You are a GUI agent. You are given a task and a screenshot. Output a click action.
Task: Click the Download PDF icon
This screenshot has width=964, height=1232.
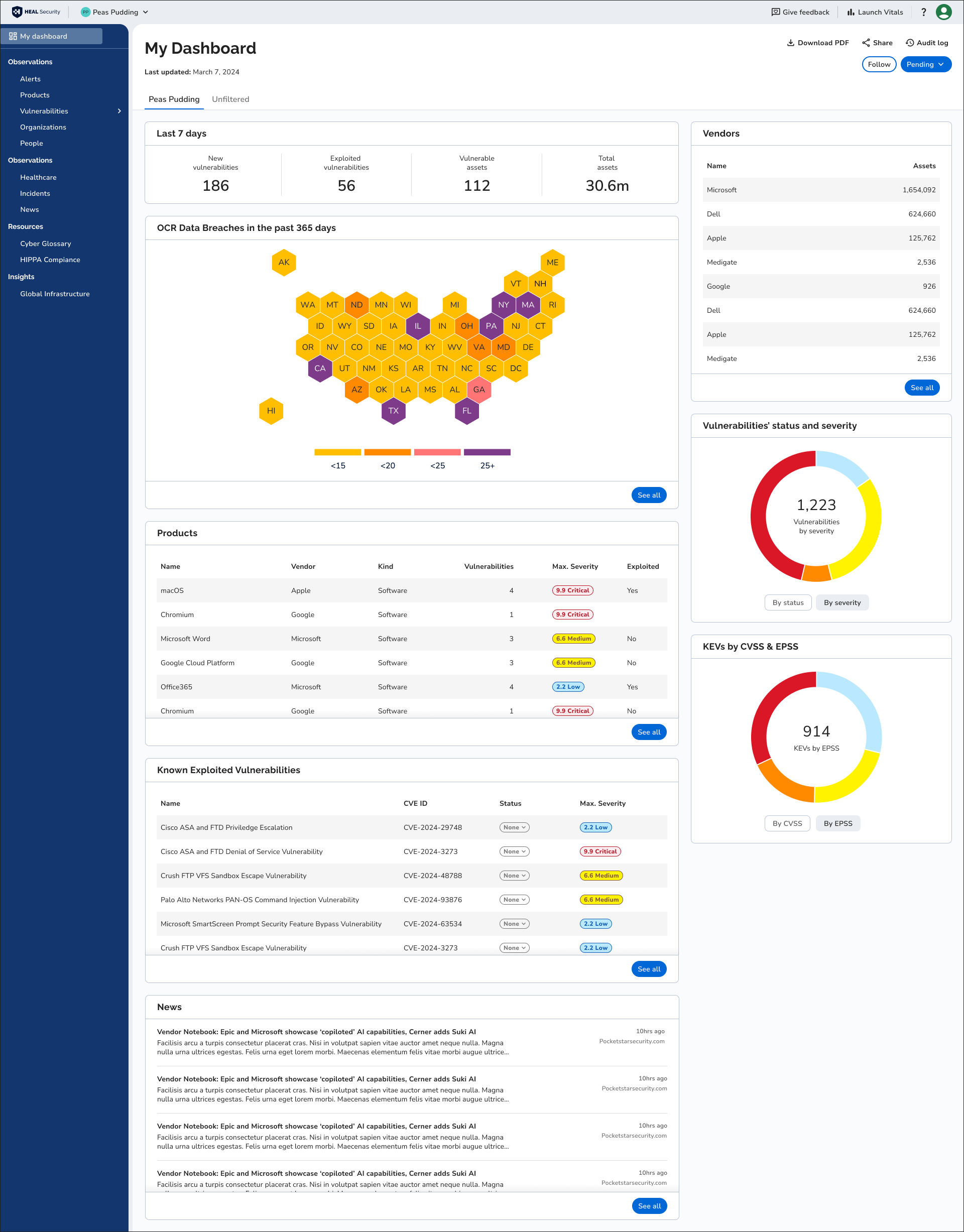point(790,43)
